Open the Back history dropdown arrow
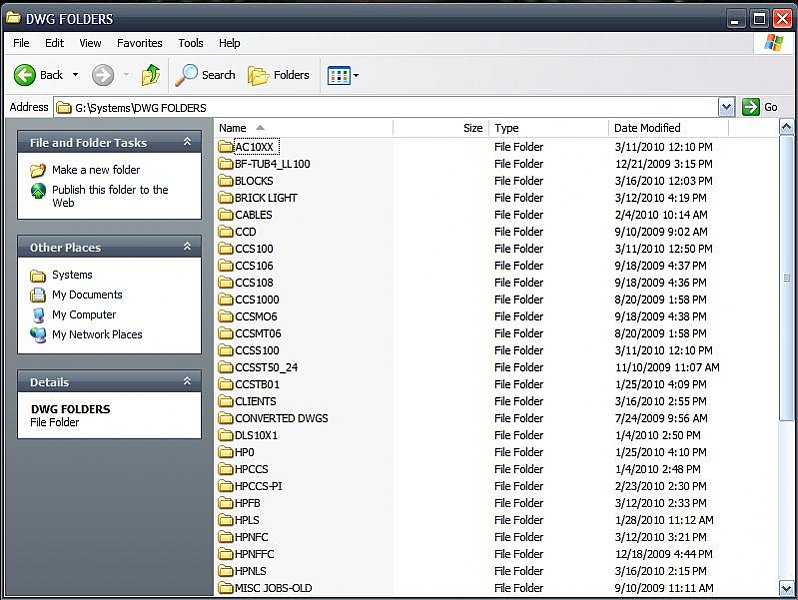Viewport: 798px width, 600px height. [75, 75]
